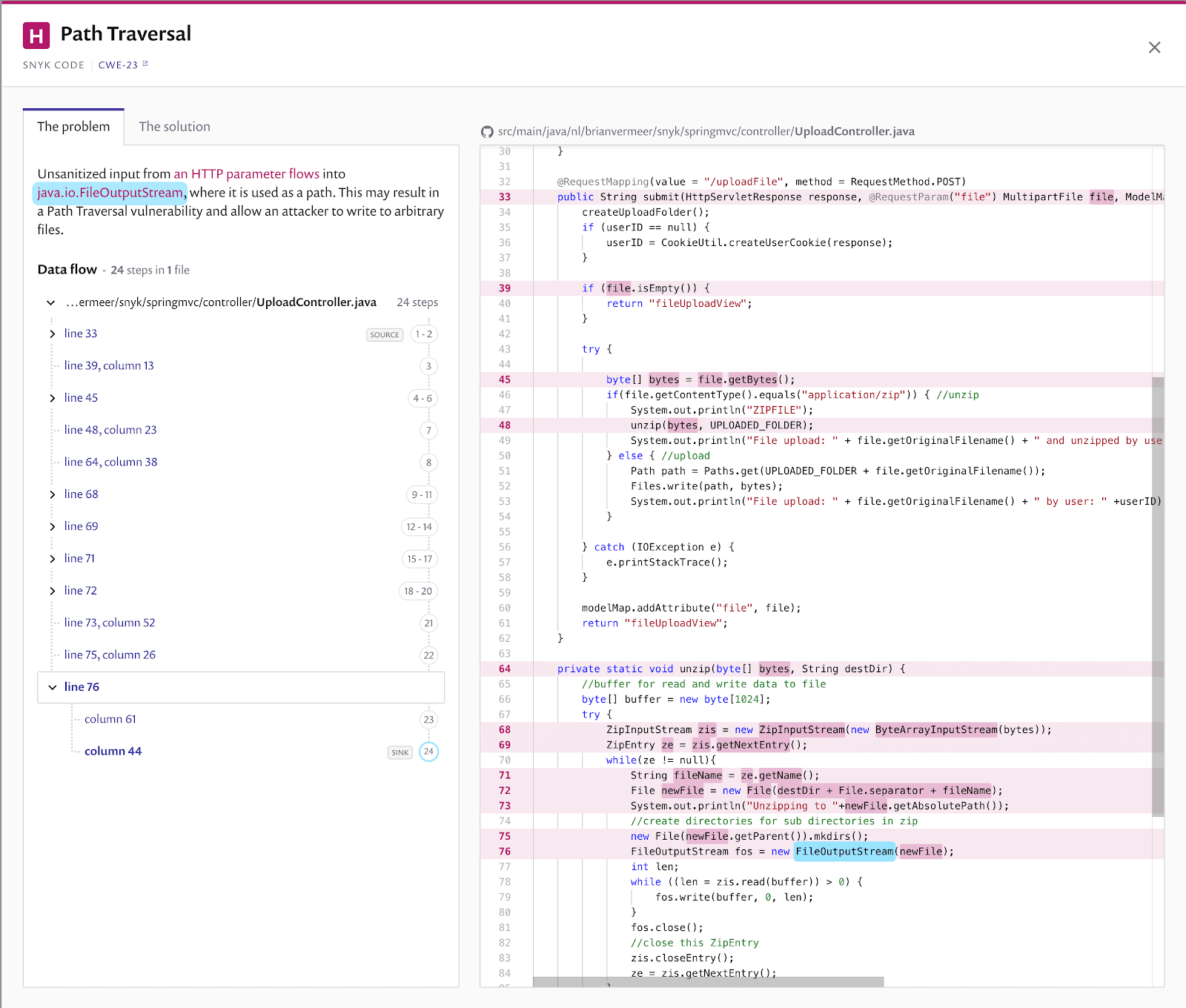Screen dimensions: 1186x1008
Task: Click the horizontal scrollbar of the code viewer
Action: [708, 981]
